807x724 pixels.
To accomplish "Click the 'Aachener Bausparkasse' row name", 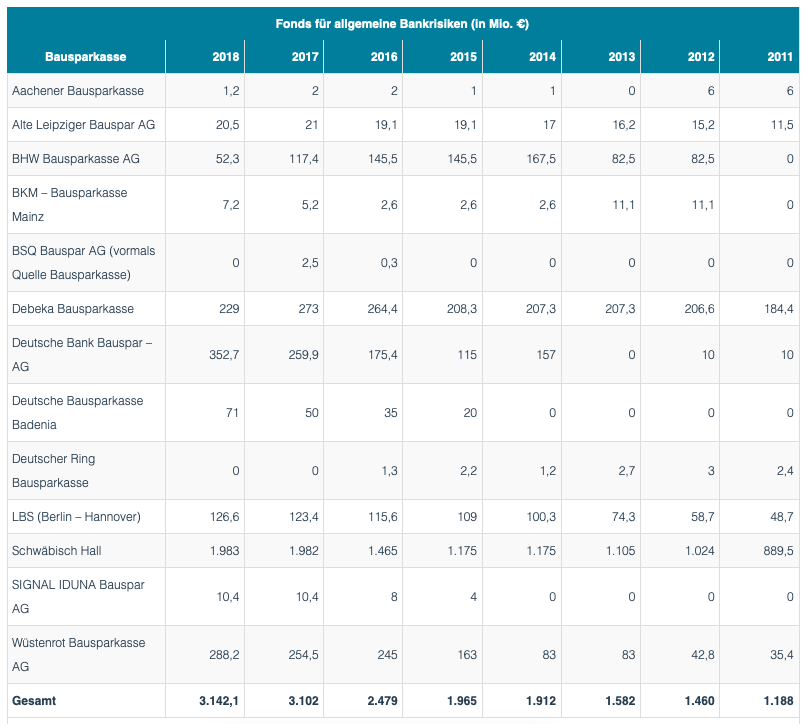I will click(x=78, y=91).
